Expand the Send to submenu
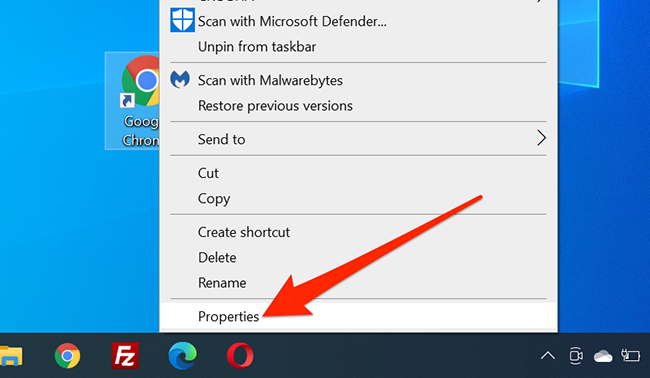This screenshot has width=650, height=378. 359,139
